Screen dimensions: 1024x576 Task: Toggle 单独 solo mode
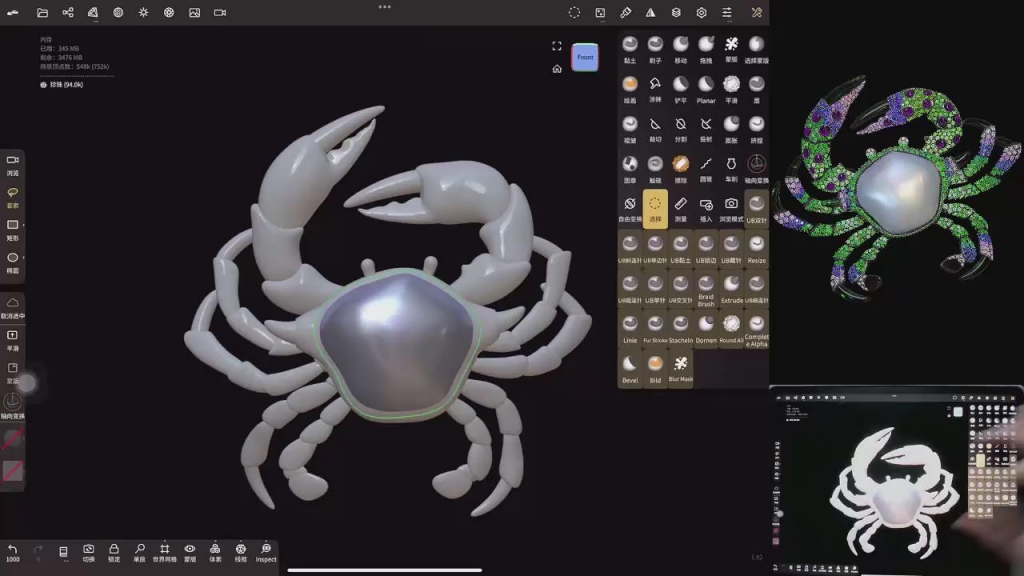(x=139, y=552)
